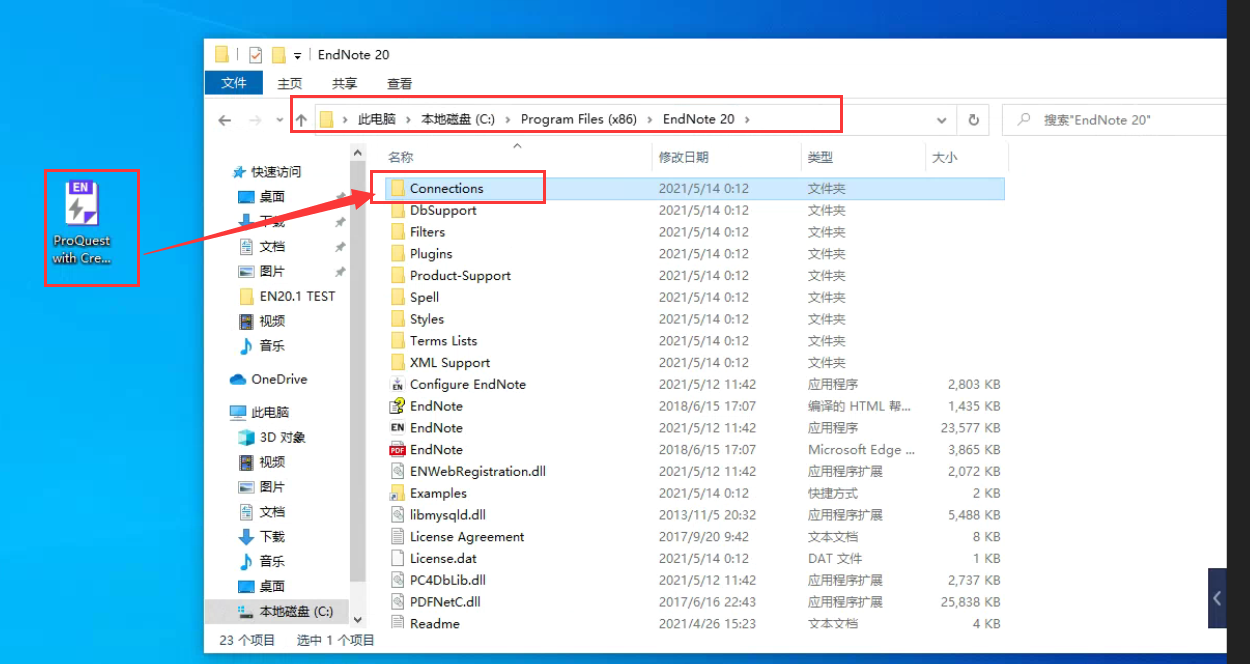Click the EndNote compiled HTML help icon

397,406
